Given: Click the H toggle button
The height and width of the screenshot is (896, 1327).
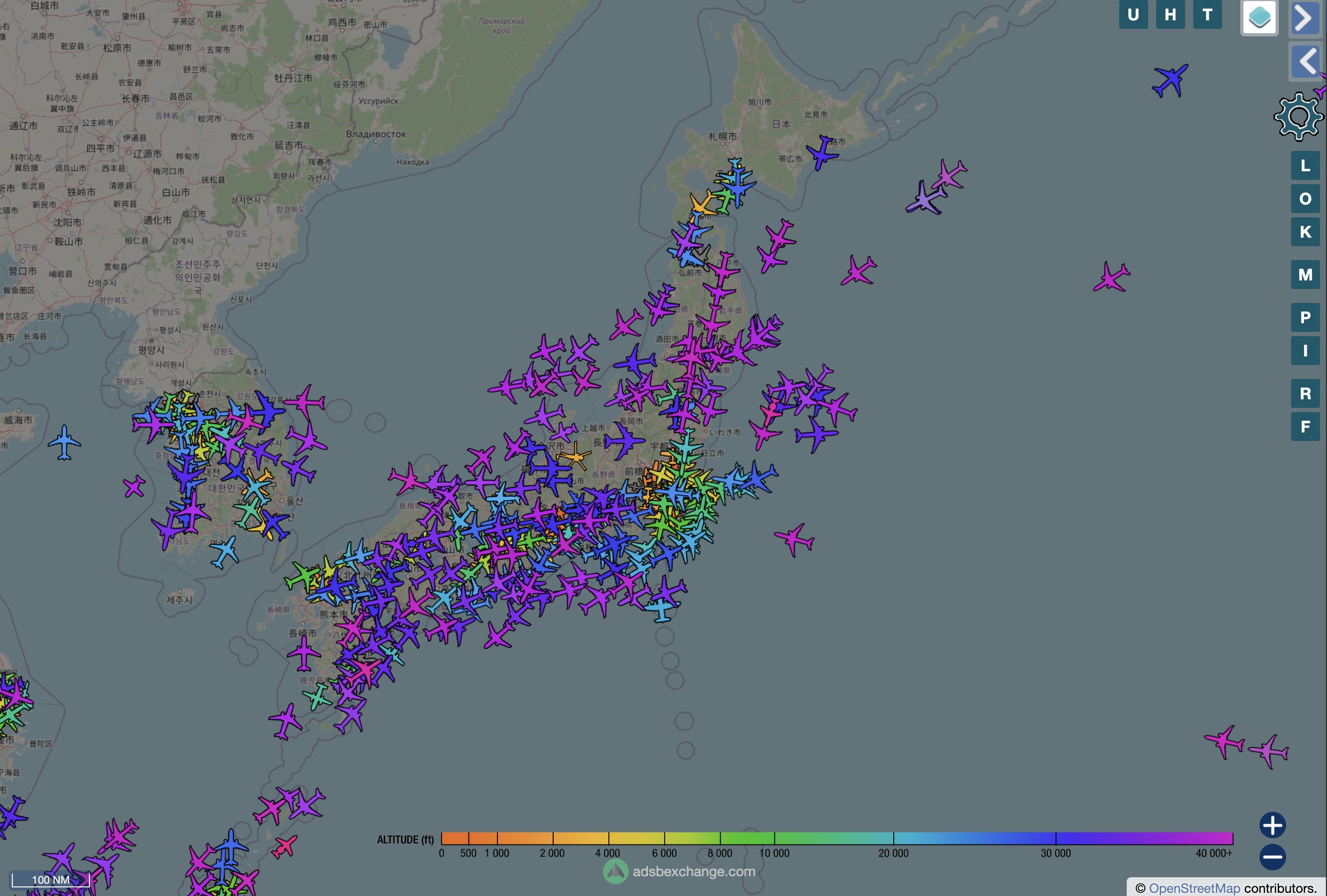Looking at the screenshot, I should (x=1170, y=14).
